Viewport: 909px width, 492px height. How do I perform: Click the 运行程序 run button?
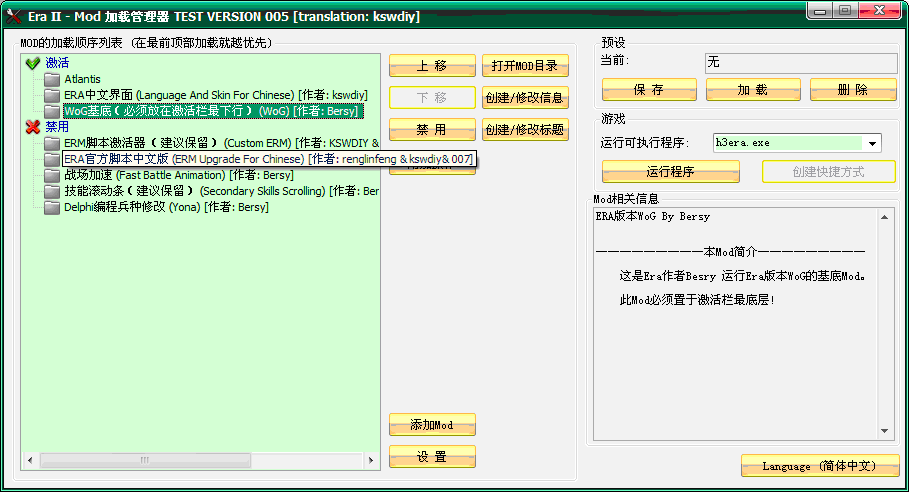point(671,172)
